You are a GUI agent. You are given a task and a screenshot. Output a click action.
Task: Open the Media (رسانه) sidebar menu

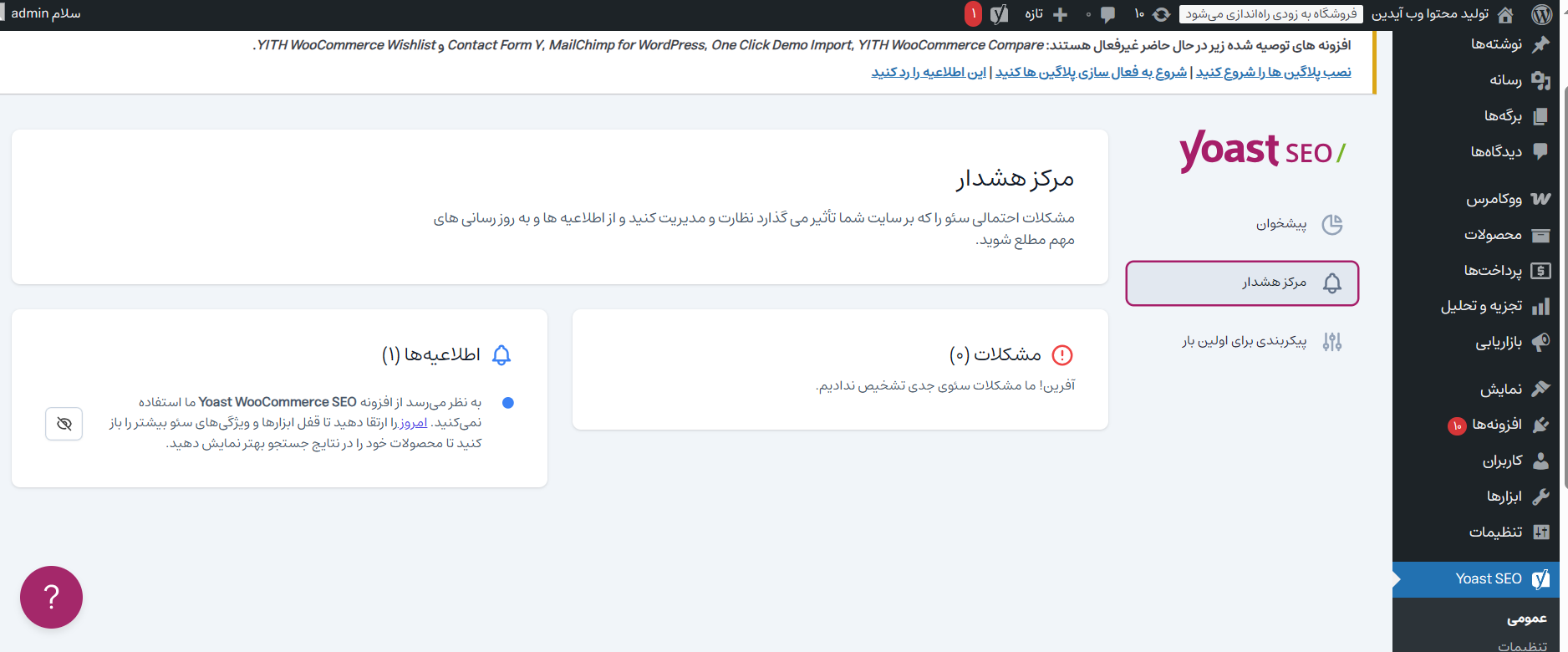click(1505, 80)
